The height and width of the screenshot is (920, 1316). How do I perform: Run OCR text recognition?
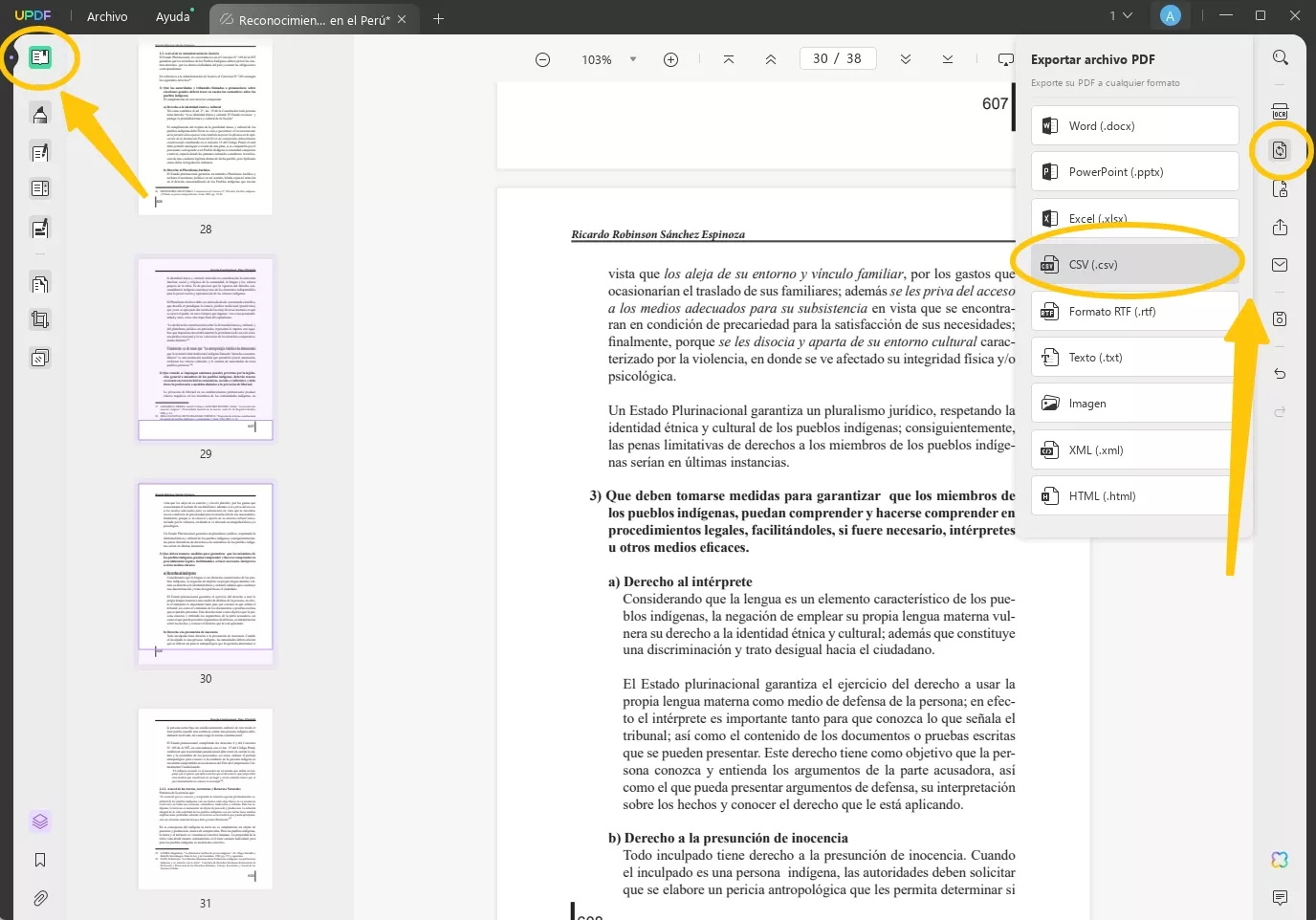click(x=1280, y=112)
